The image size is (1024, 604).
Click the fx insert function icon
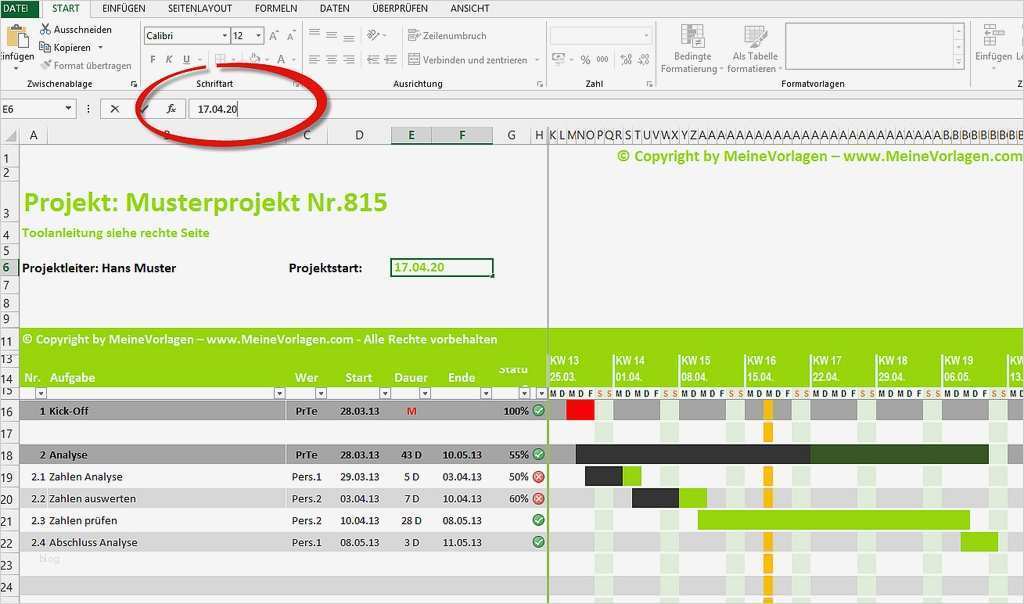(171, 109)
